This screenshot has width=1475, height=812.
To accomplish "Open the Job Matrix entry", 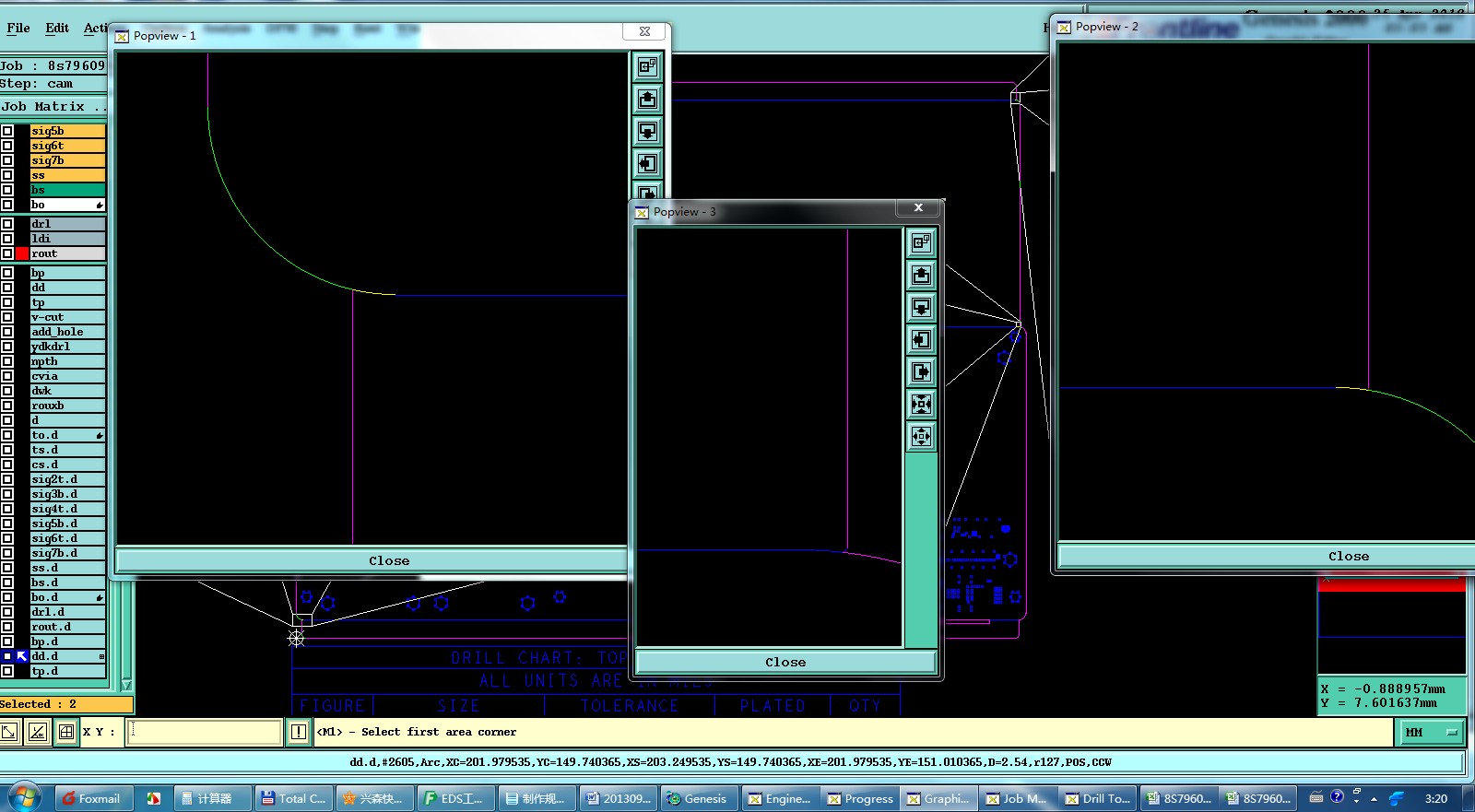I will (53, 107).
